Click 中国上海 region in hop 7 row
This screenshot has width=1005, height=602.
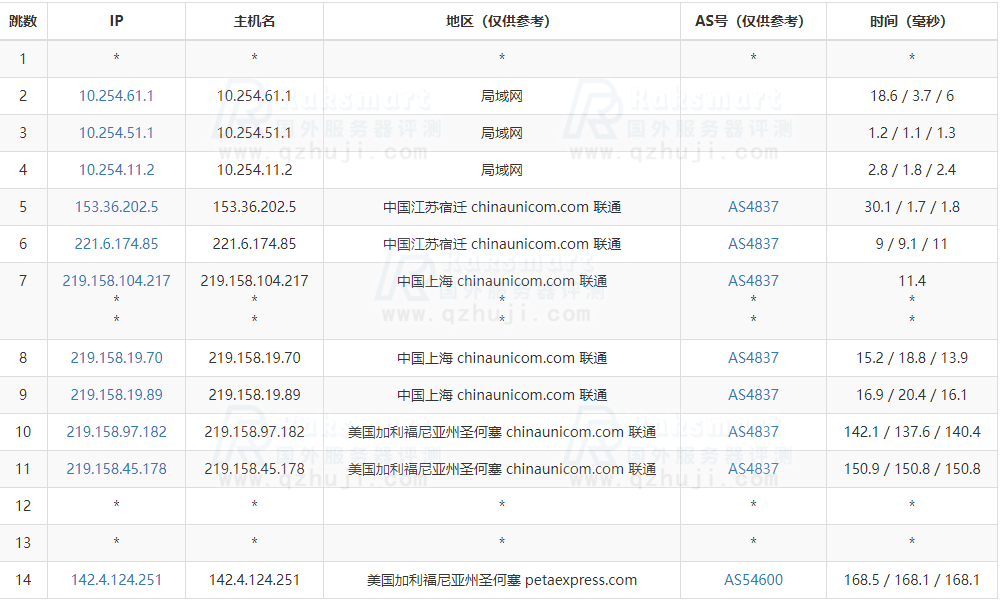point(502,281)
